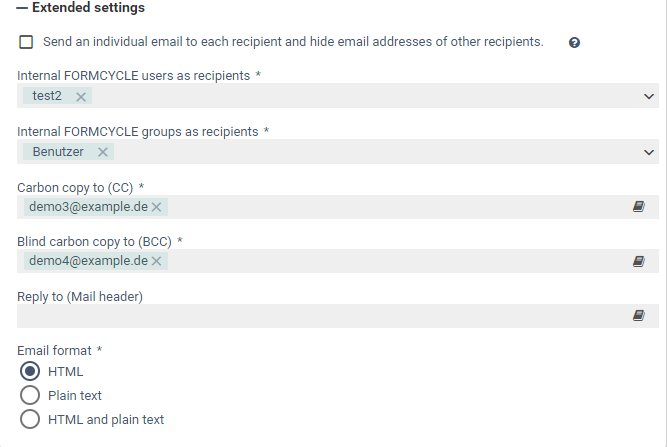Open placeholder book icon for Carbon copy
Viewport: 667px width, 447px height.
point(638,206)
